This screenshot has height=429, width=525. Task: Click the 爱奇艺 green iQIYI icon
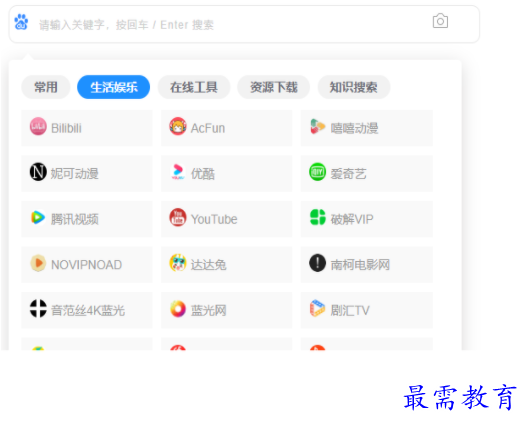pos(317,172)
